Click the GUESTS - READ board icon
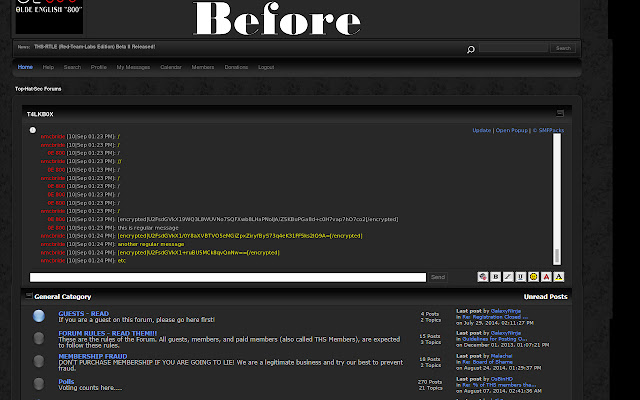 coord(39,316)
